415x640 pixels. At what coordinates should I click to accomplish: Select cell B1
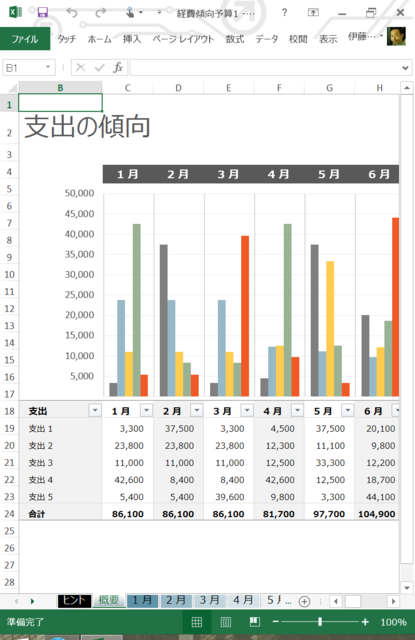(60, 102)
